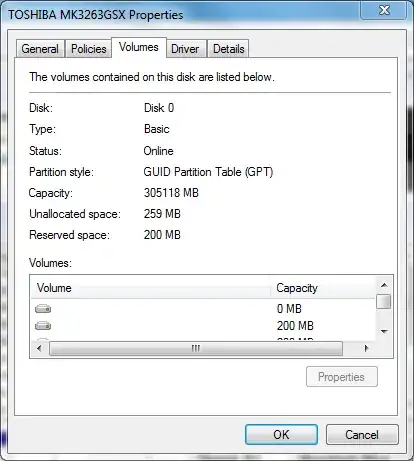414x461 pixels.
Task: Click the '200 MB' reserved space value
Action: tap(162, 235)
